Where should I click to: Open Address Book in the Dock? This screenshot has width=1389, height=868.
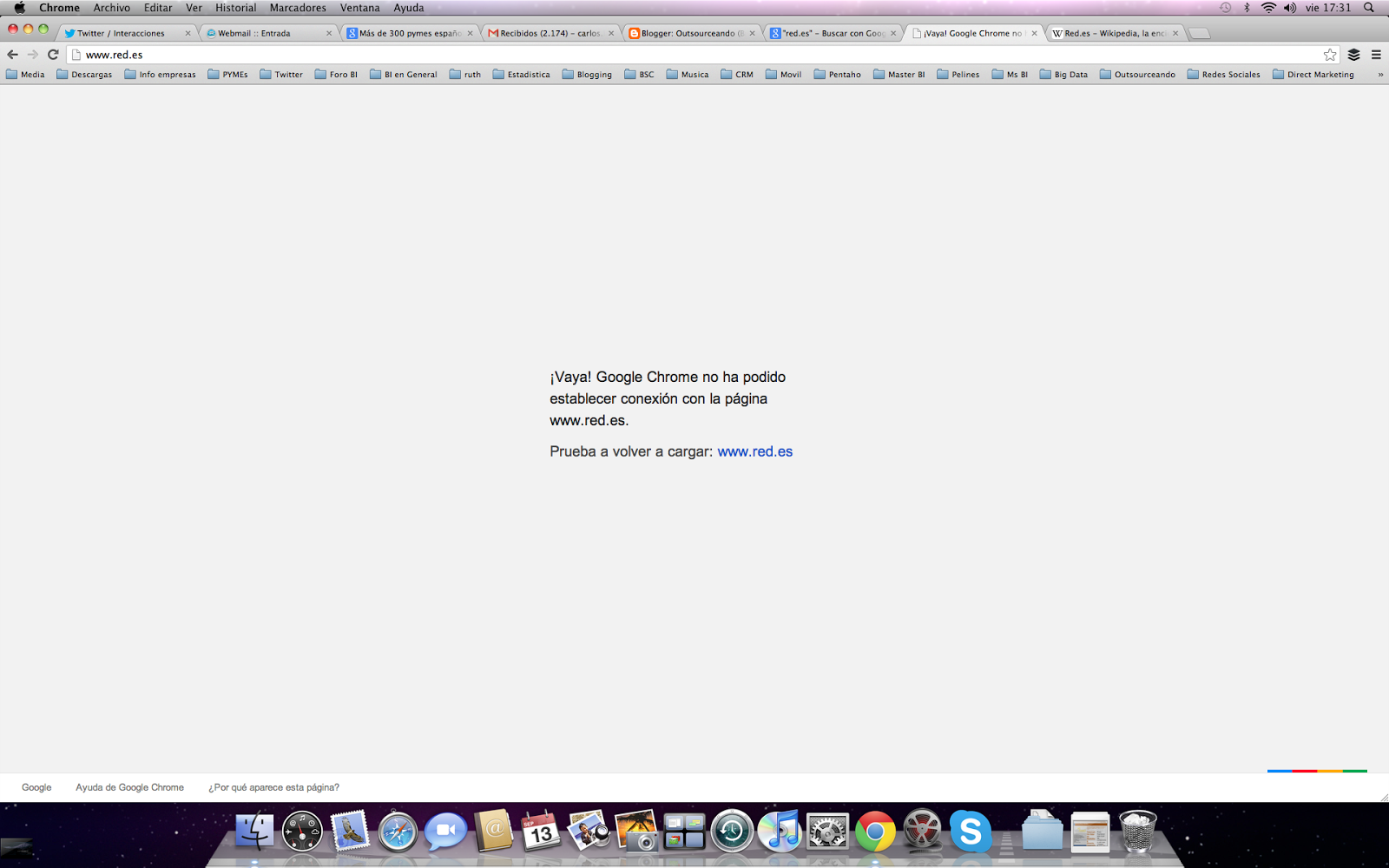click(x=493, y=832)
